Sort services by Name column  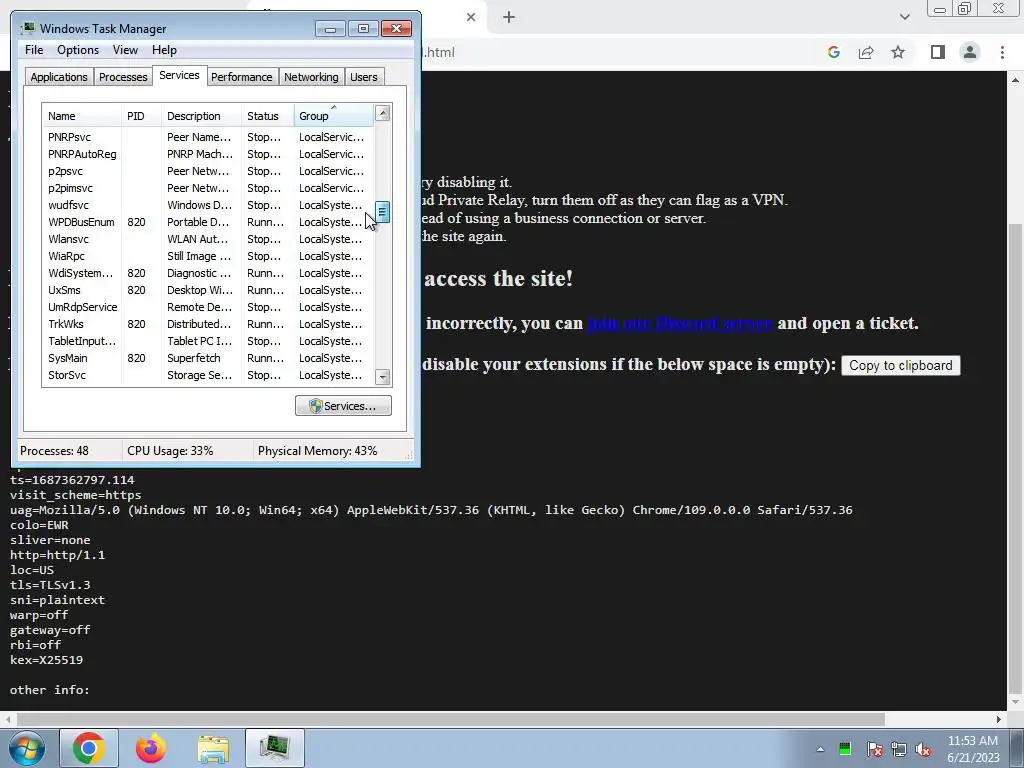click(82, 116)
